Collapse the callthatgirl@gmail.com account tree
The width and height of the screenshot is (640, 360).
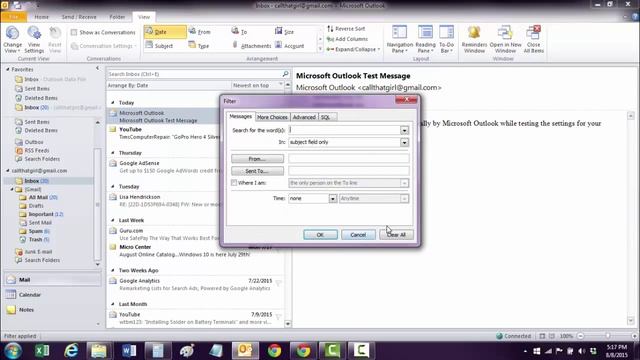pos(8,171)
